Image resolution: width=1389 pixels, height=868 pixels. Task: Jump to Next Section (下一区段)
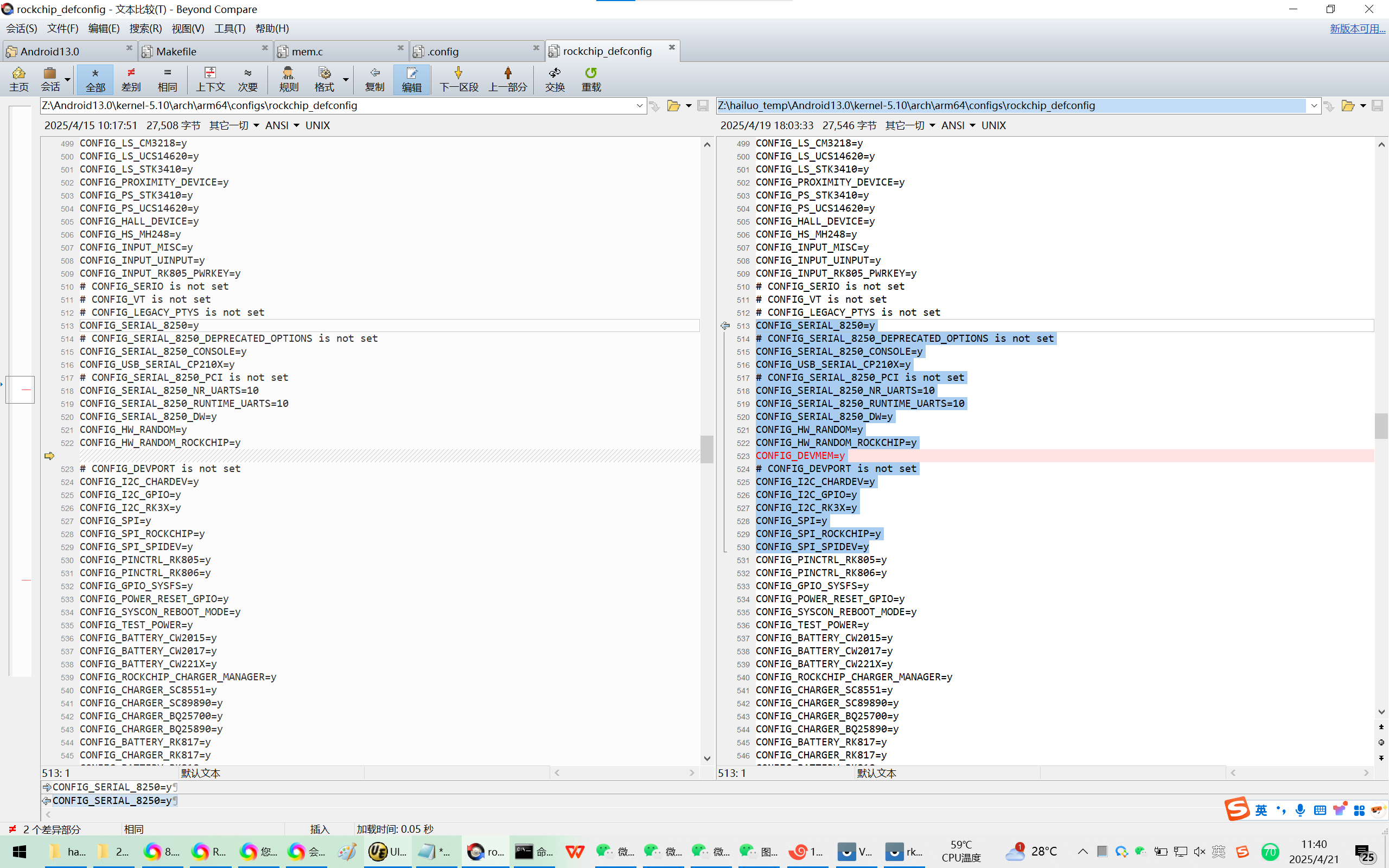[x=458, y=79]
